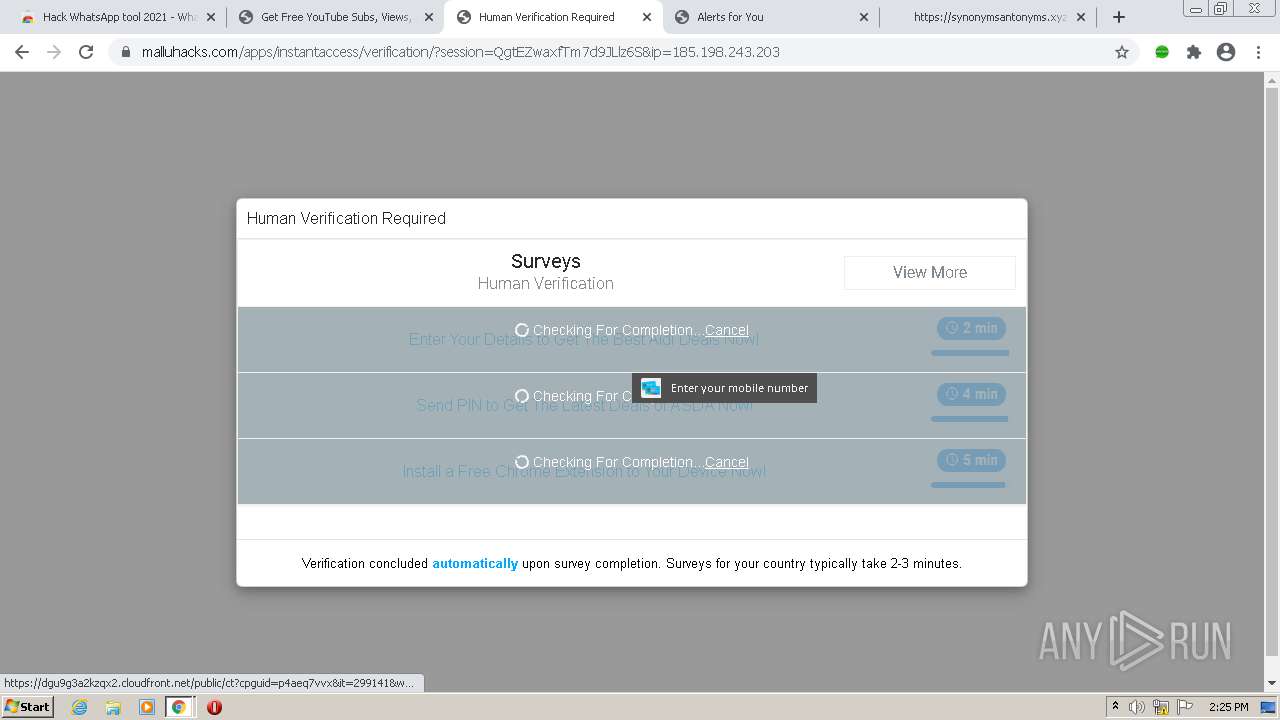Cancel the third Checking For Completion
Image resolution: width=1280 pixels, height=720 pixels.
(727, 462)
